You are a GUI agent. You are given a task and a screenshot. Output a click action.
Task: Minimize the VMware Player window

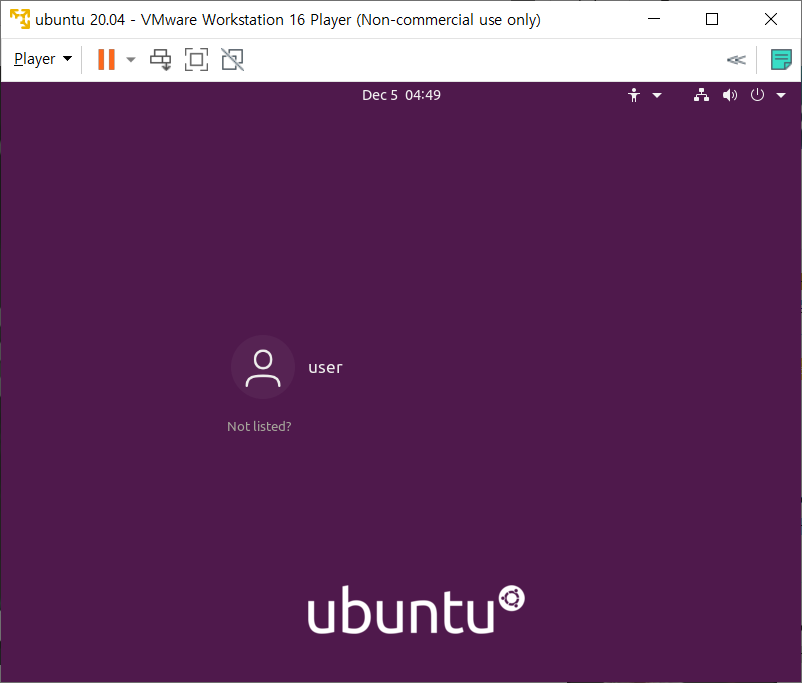(x=654, y=19)
